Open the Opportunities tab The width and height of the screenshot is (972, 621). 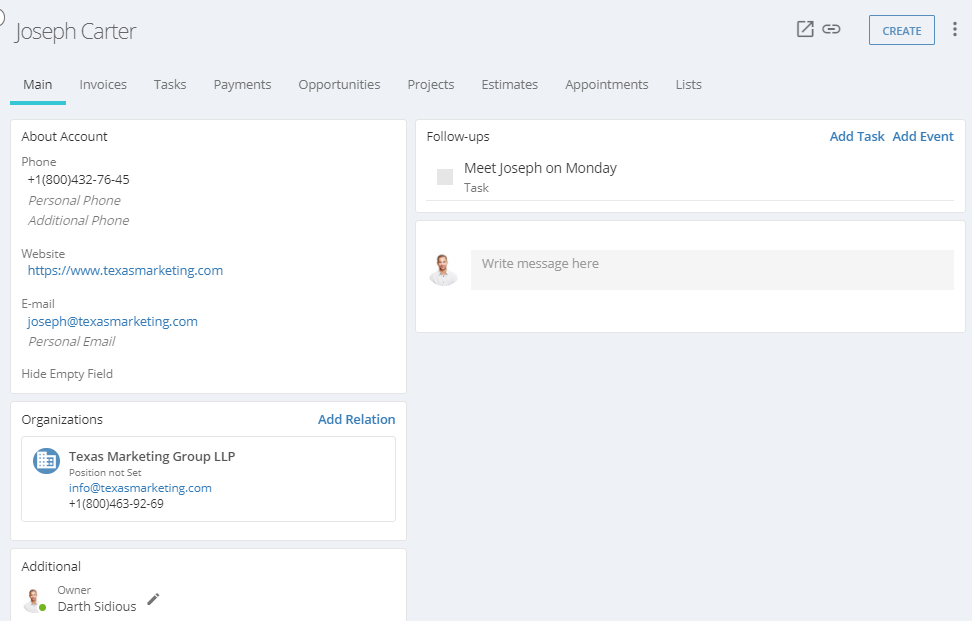tap(339, 84)
